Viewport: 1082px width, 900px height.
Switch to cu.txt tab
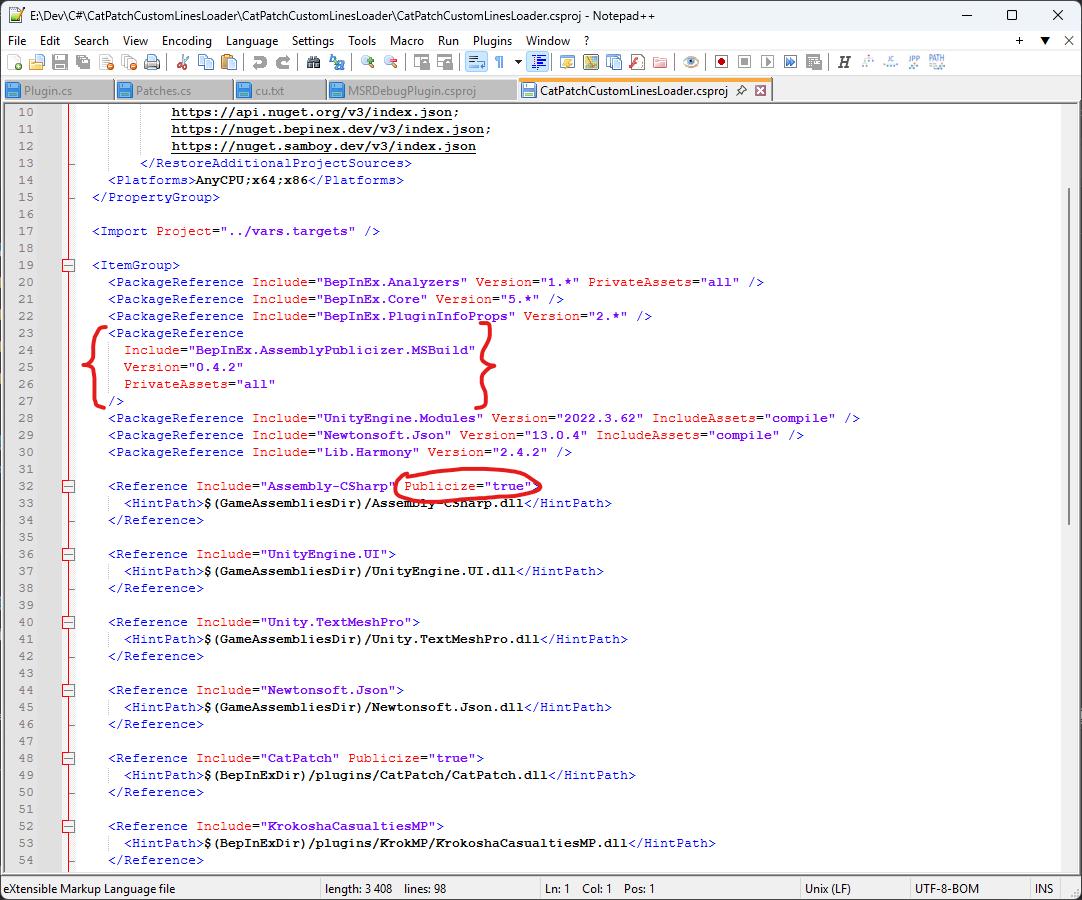click(x=279, y=90)
